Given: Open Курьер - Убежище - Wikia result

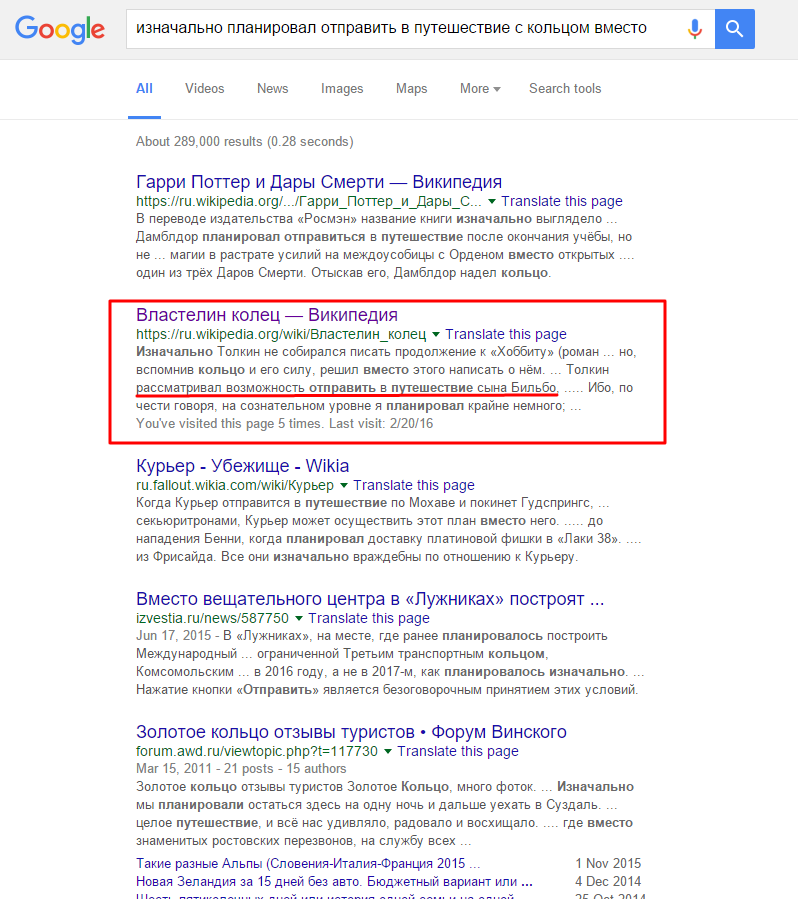Looking at the screenshot, I should 242,466.
